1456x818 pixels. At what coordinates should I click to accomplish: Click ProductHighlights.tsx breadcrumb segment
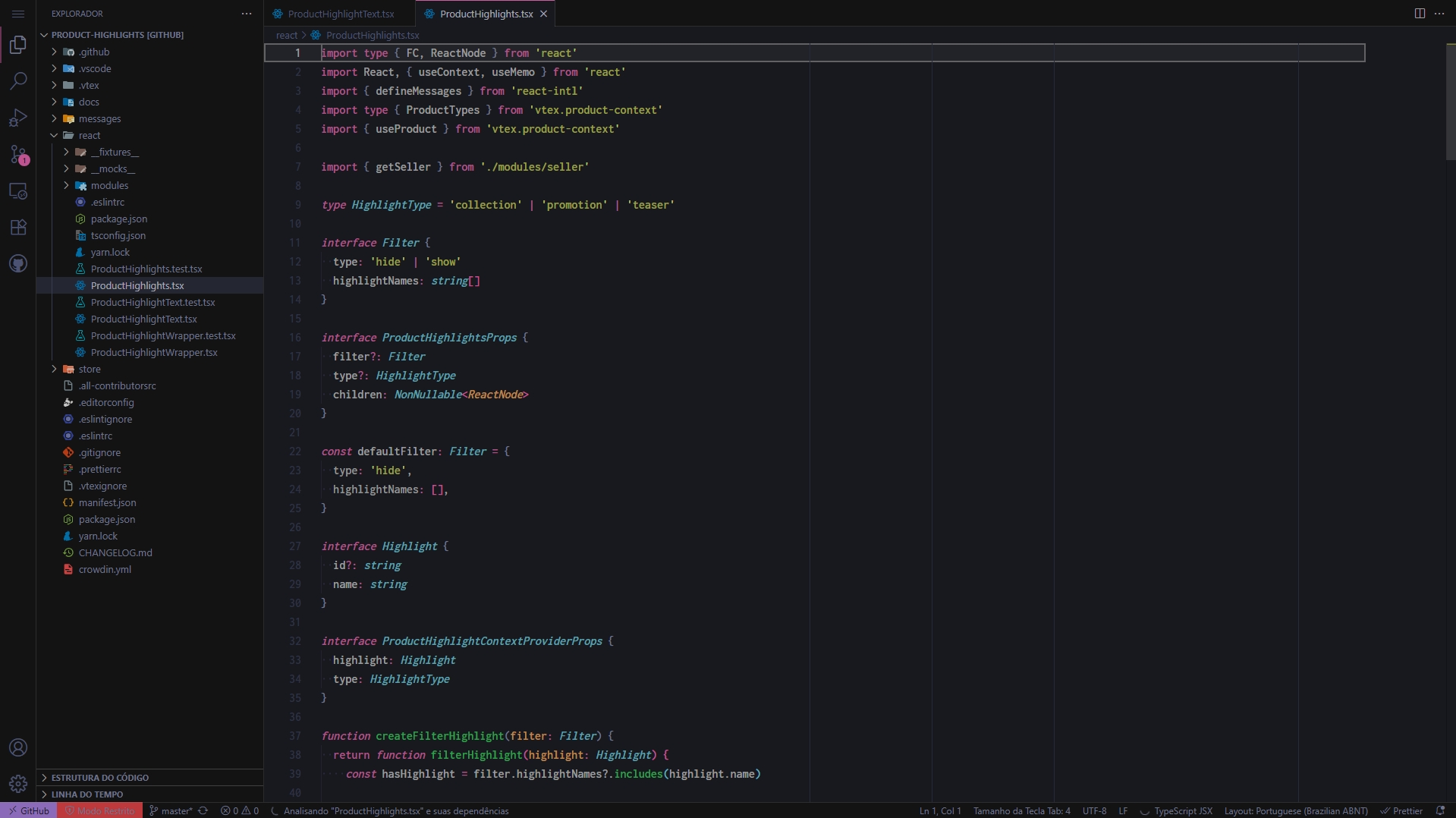click(372, 35)
